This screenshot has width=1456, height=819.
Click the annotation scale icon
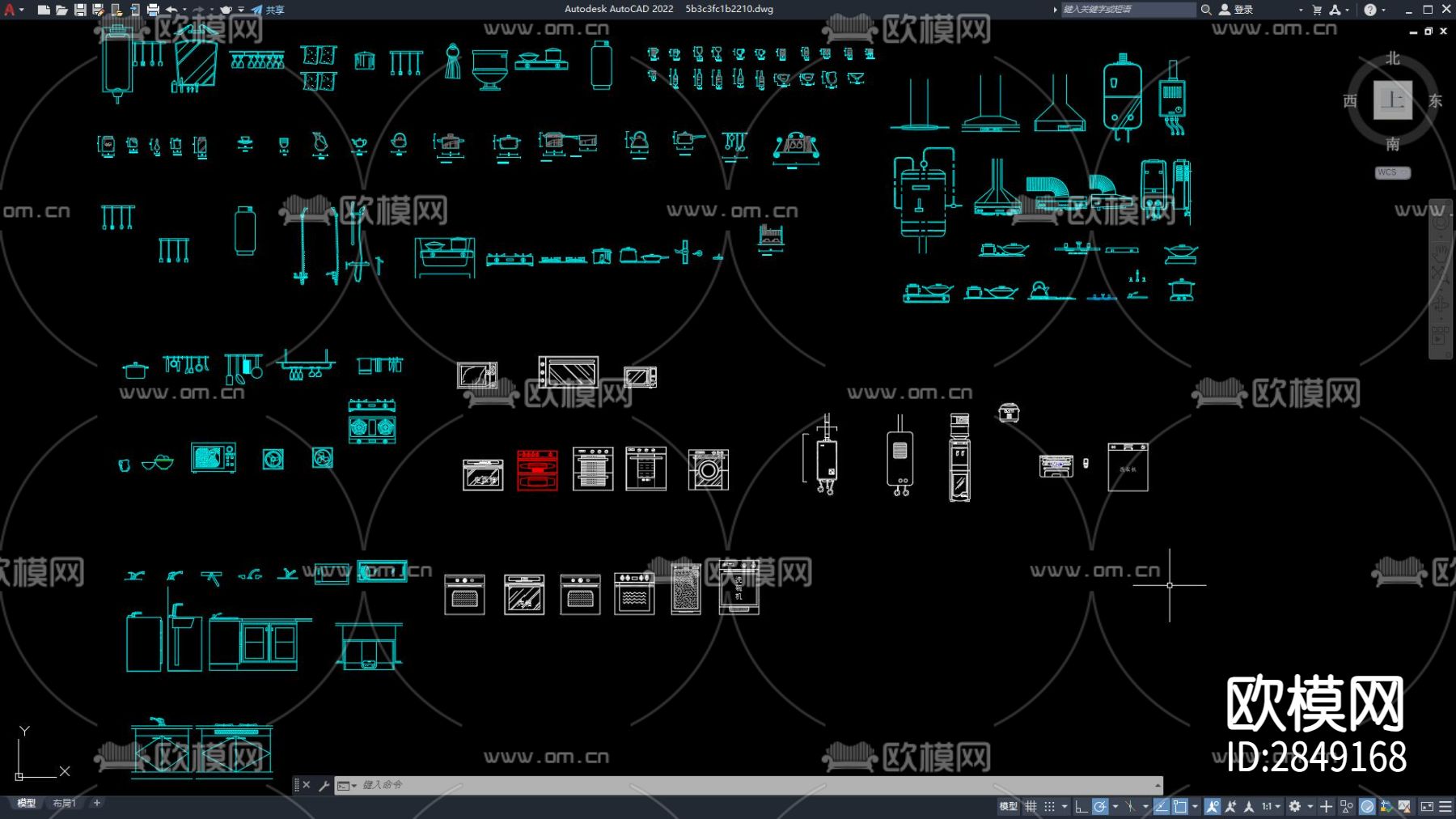[1249, 807]
